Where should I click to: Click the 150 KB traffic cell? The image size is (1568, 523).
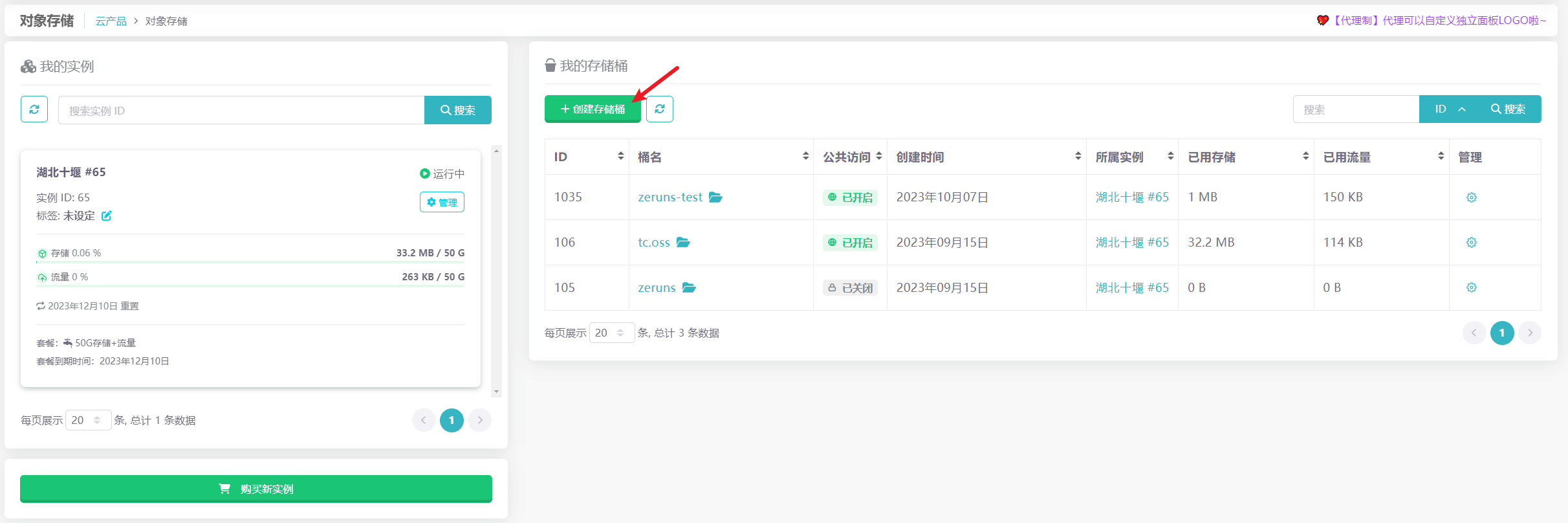tap(1343, 197)
